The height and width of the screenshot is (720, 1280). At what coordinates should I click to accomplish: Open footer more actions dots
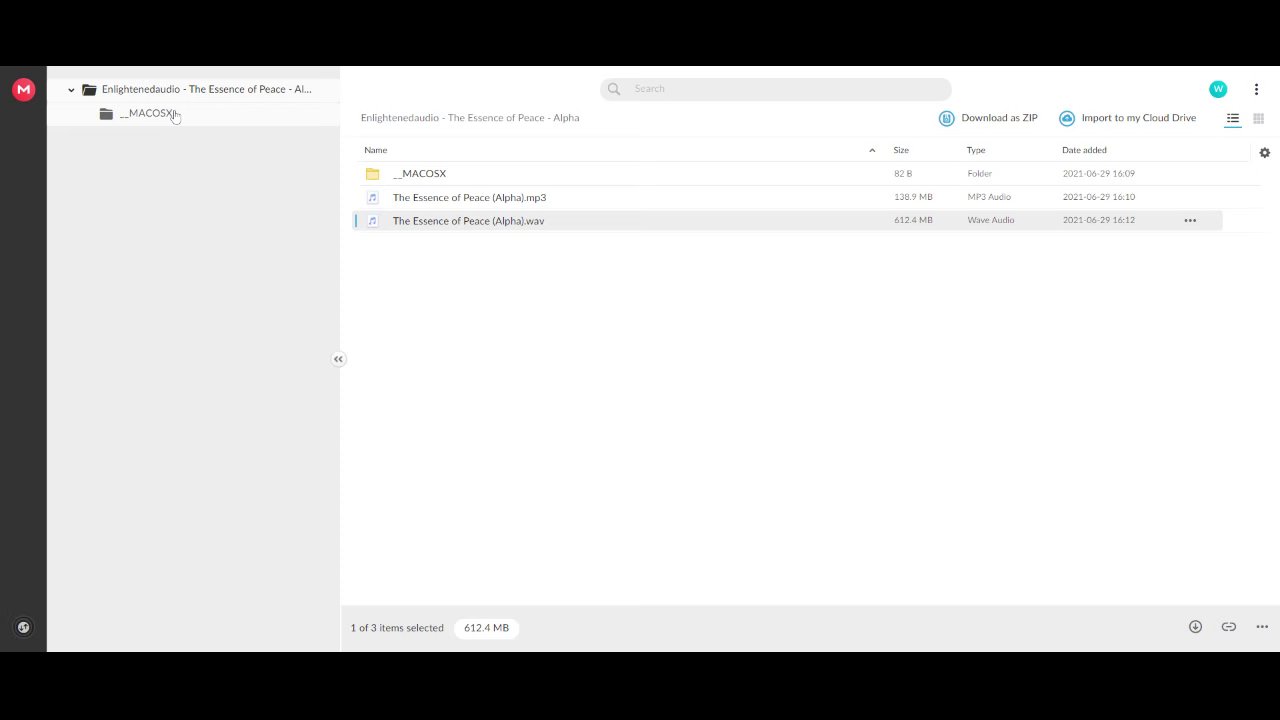pos(1262,627)
